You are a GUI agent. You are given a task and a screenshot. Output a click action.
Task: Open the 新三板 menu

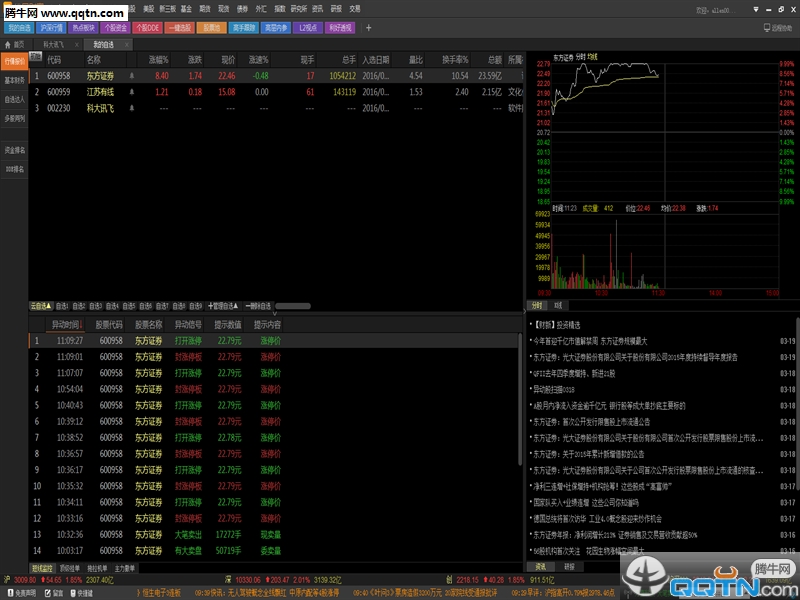click(167, 9)
